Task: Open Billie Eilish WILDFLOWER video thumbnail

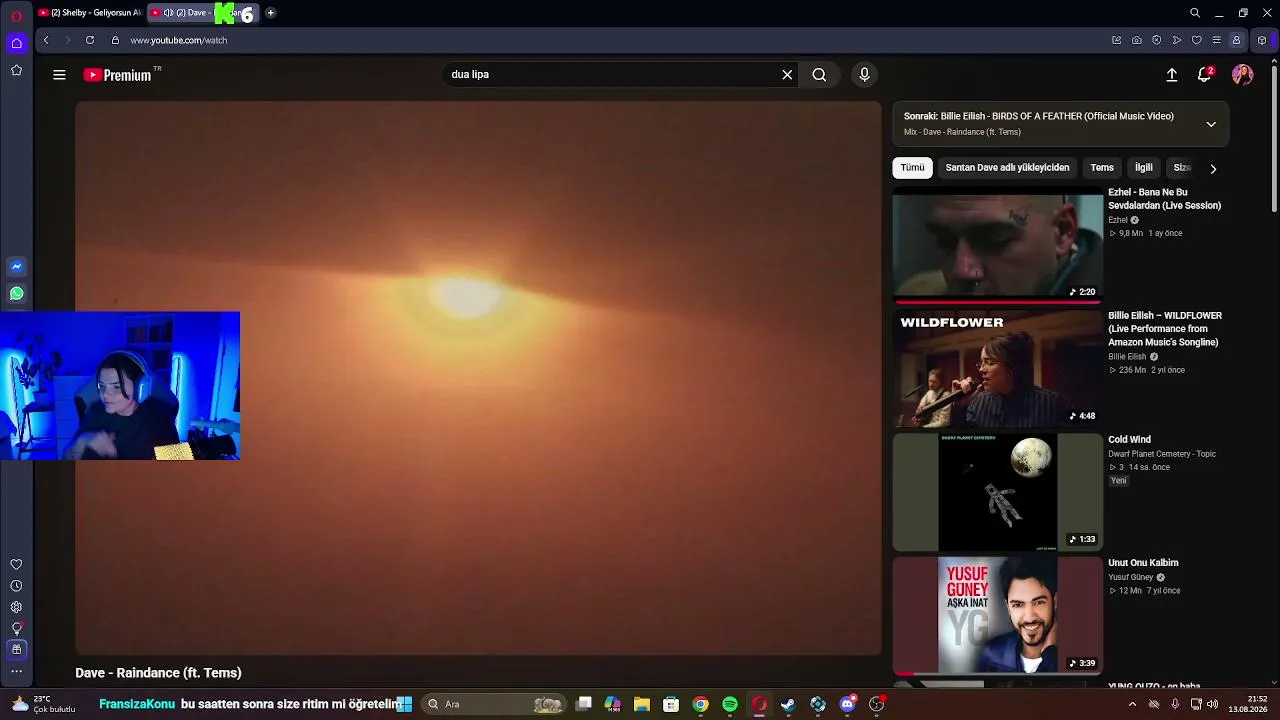Action: [x=998, y=368]
